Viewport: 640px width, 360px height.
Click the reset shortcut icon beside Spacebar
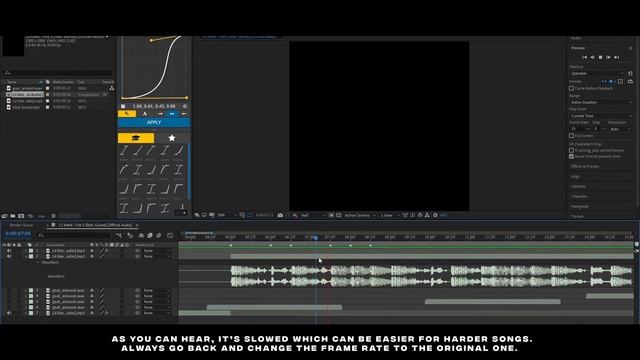(x=630, y=73)
